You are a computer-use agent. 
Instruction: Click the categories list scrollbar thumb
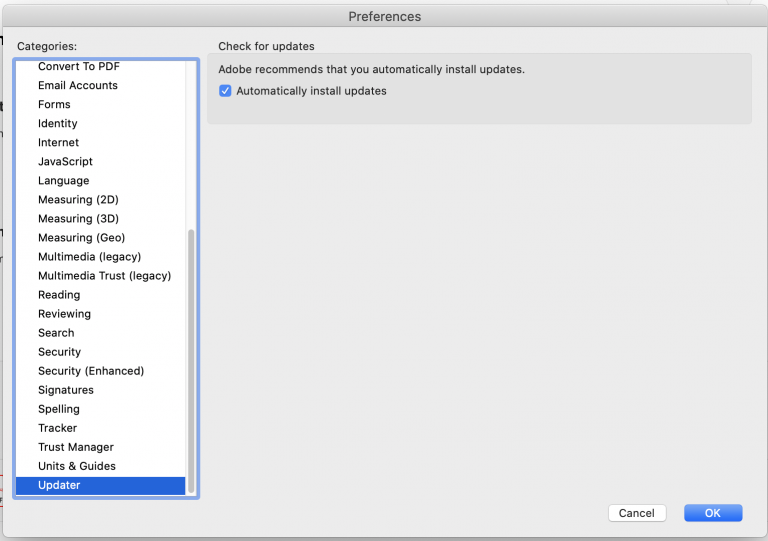(191, 361)
